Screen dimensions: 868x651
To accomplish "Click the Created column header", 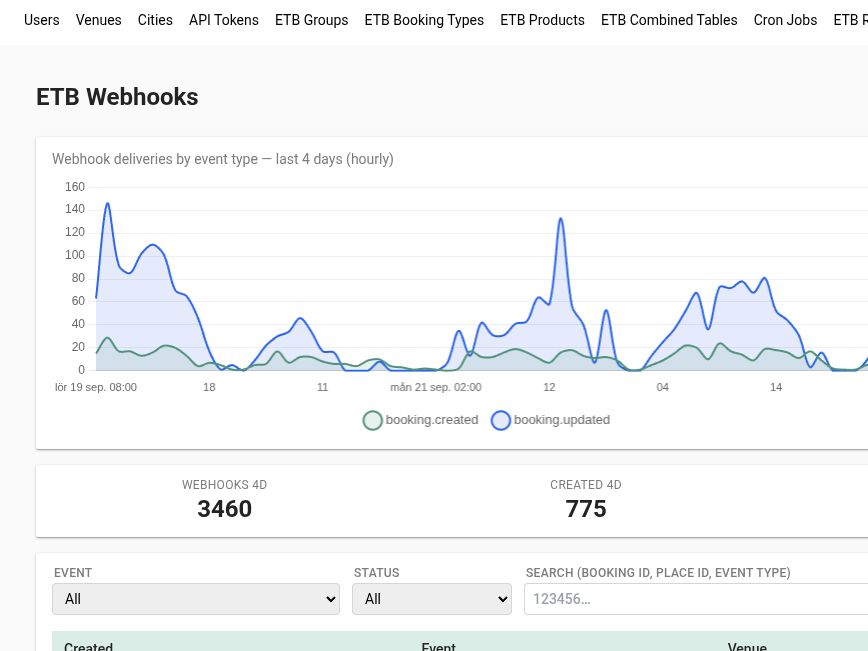I will (x=89, y=647).
